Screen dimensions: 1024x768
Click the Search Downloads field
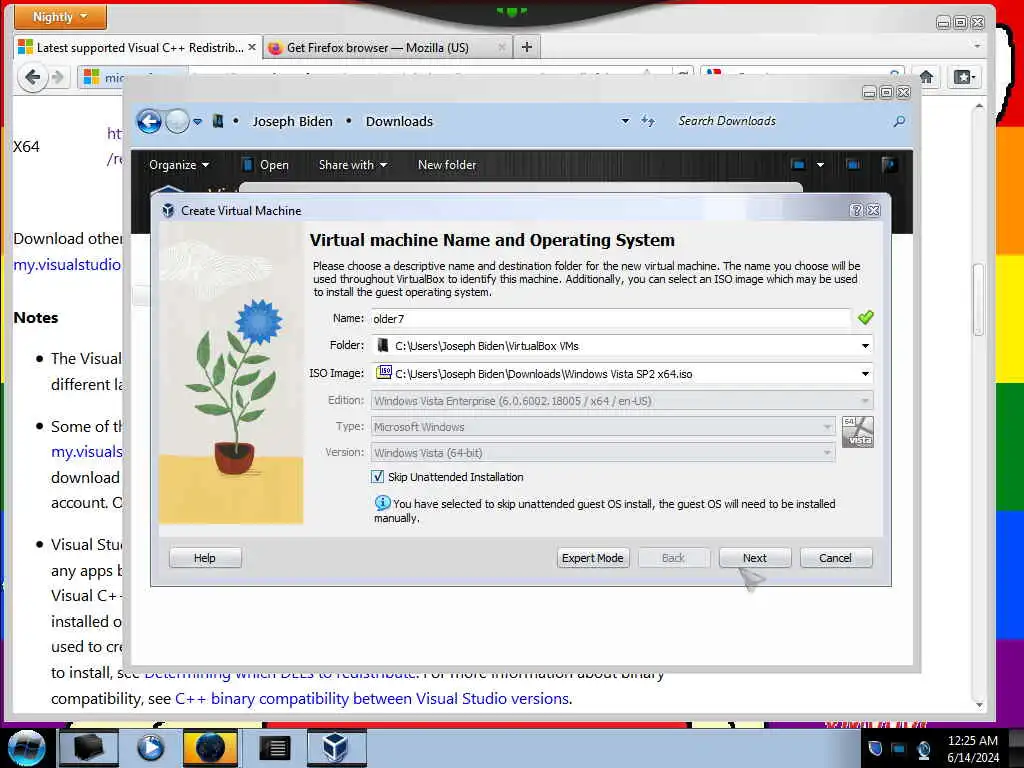click(x=782, y=121)
